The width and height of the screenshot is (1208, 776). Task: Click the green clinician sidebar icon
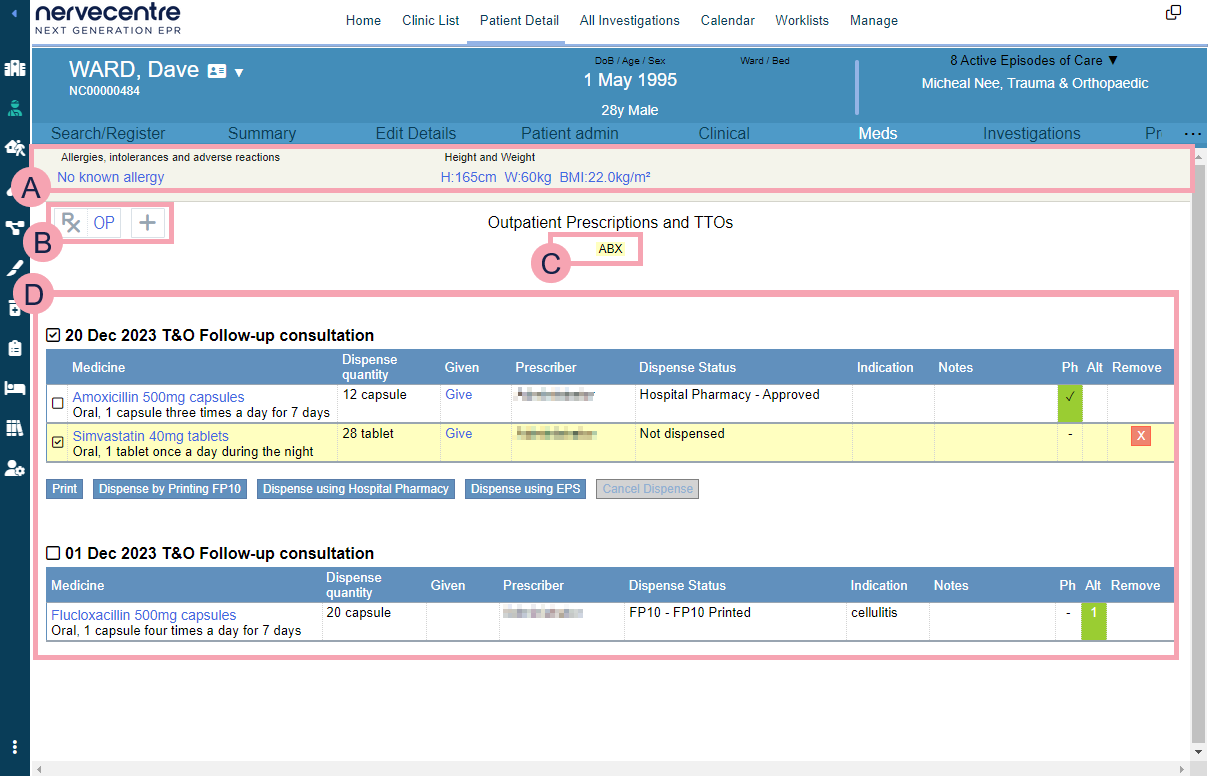[x=15, y=108]
